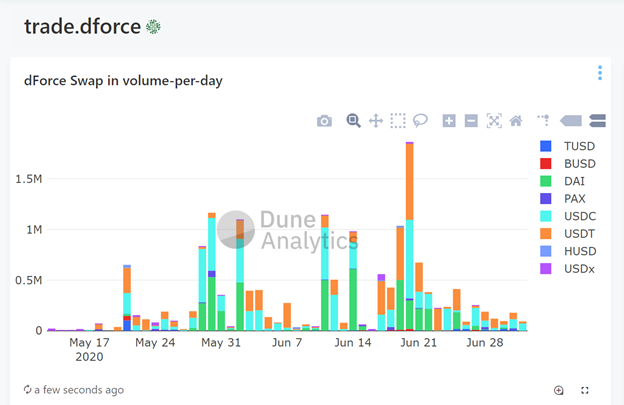Click 'a few seconds ago' refresh text

coord(79,390)
